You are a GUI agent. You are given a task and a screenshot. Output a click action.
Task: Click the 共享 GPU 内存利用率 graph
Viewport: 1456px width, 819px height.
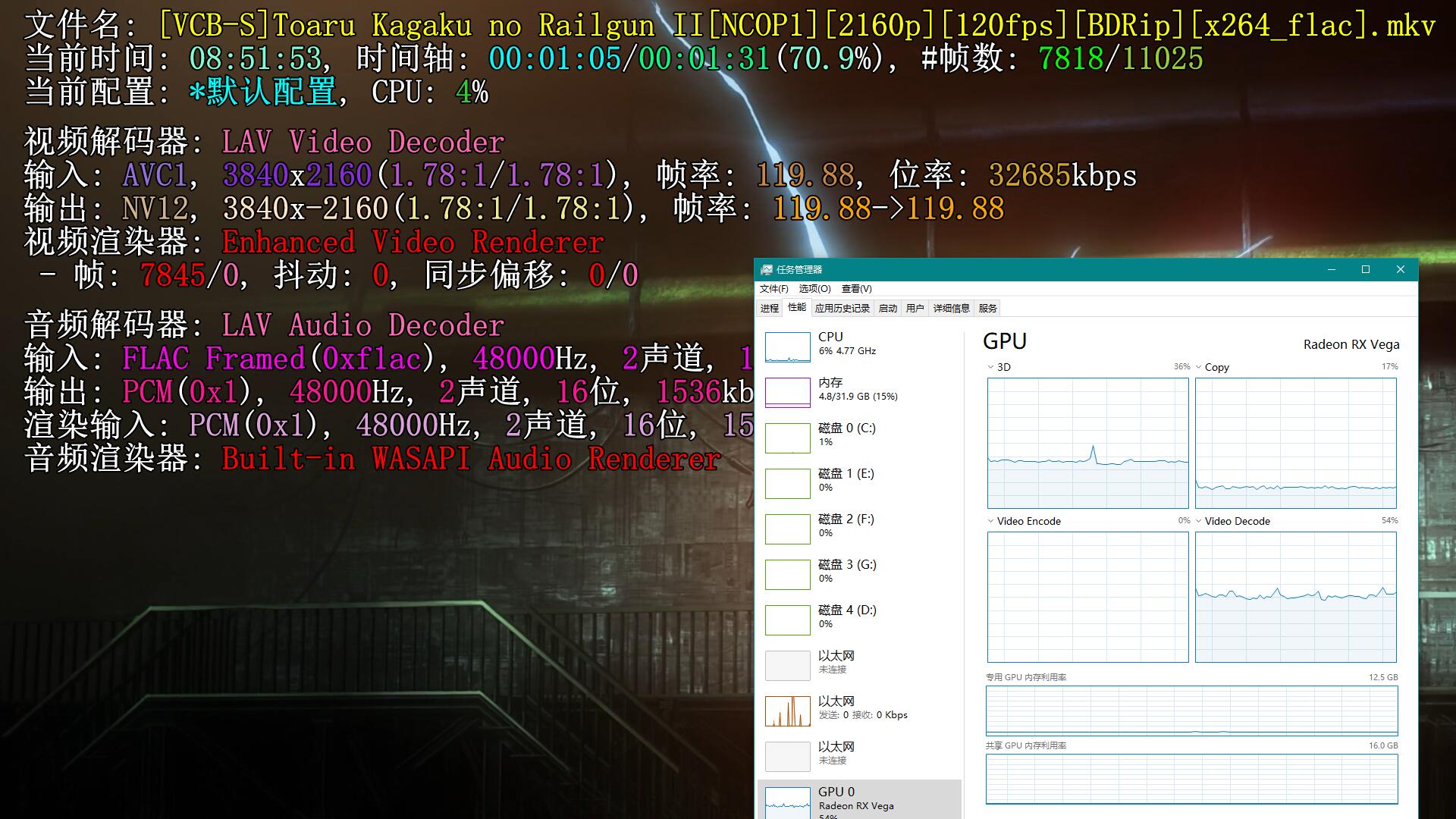[x=1191, y=779]
